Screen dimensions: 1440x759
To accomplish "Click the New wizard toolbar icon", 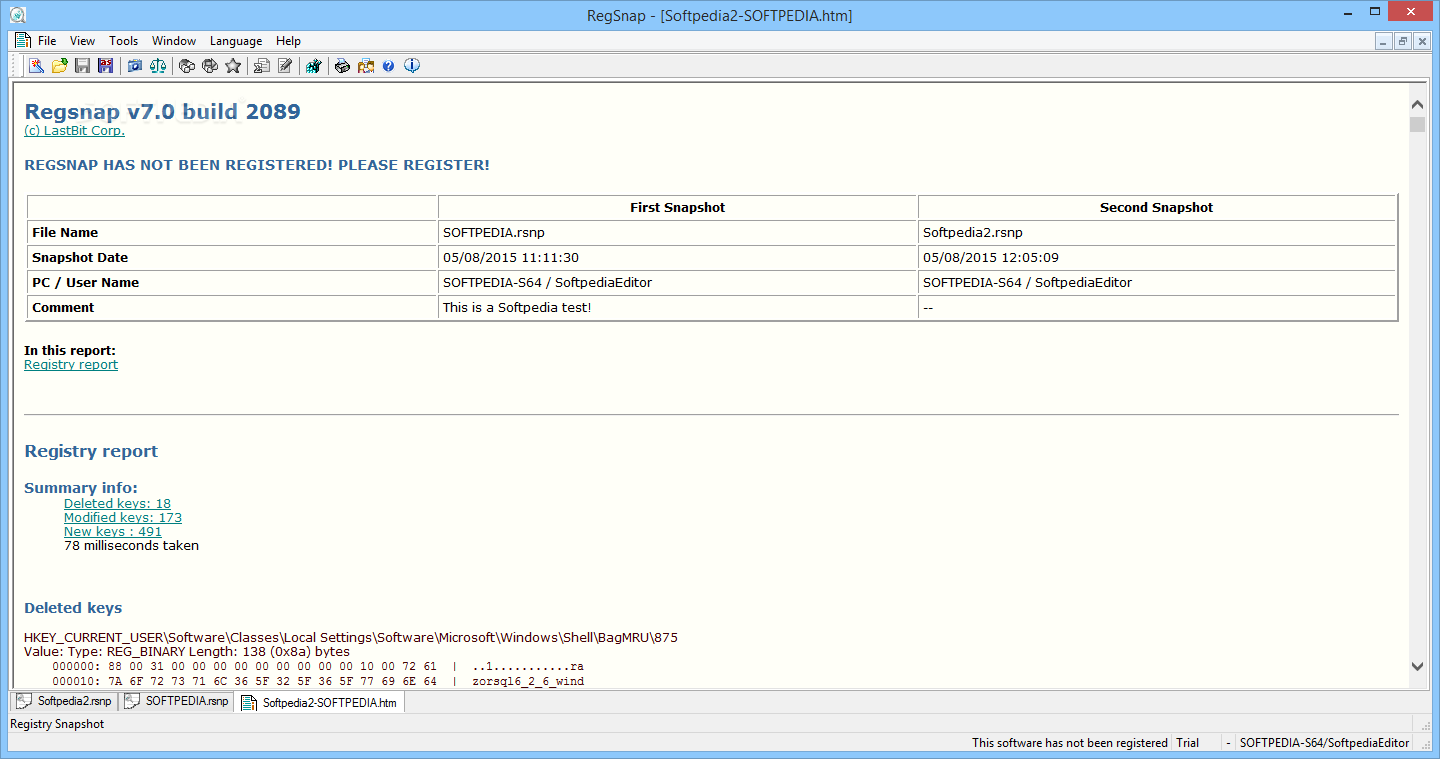I will (x=36, y=66).
